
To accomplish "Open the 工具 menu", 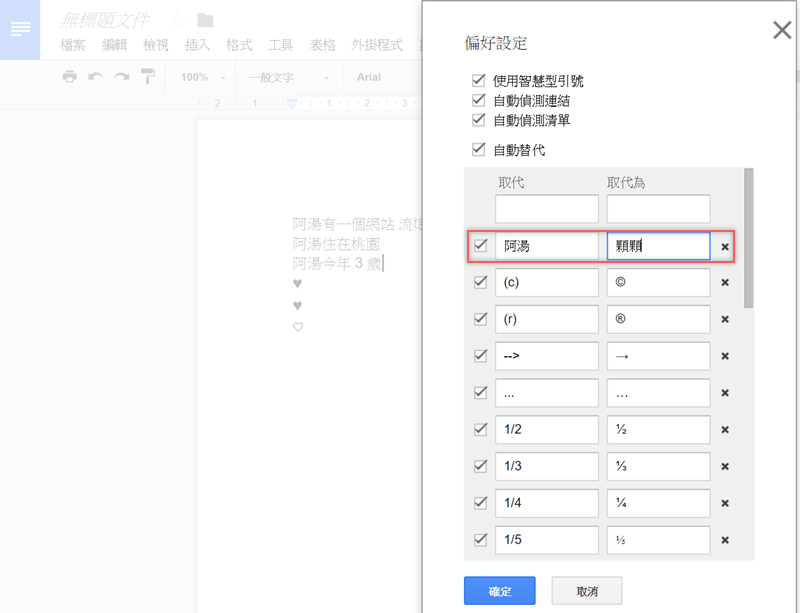I will tap(281, 45).
